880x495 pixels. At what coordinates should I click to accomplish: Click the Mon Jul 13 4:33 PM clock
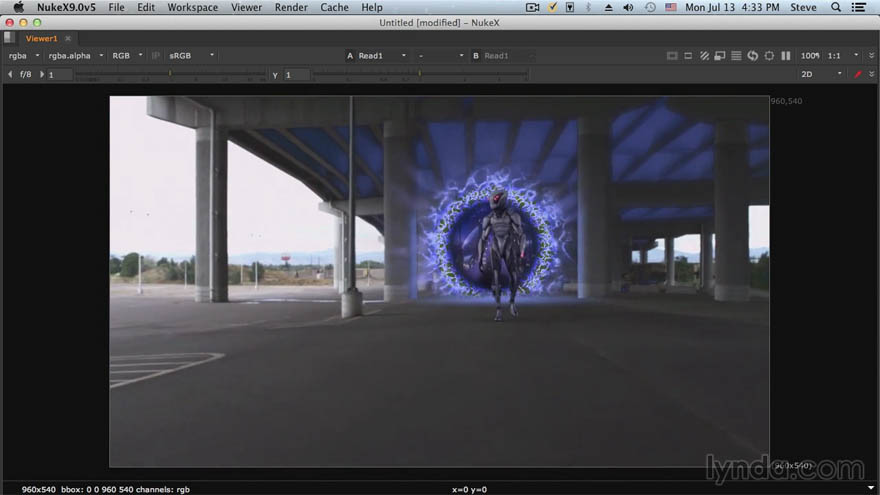click(x=732, y=7)
